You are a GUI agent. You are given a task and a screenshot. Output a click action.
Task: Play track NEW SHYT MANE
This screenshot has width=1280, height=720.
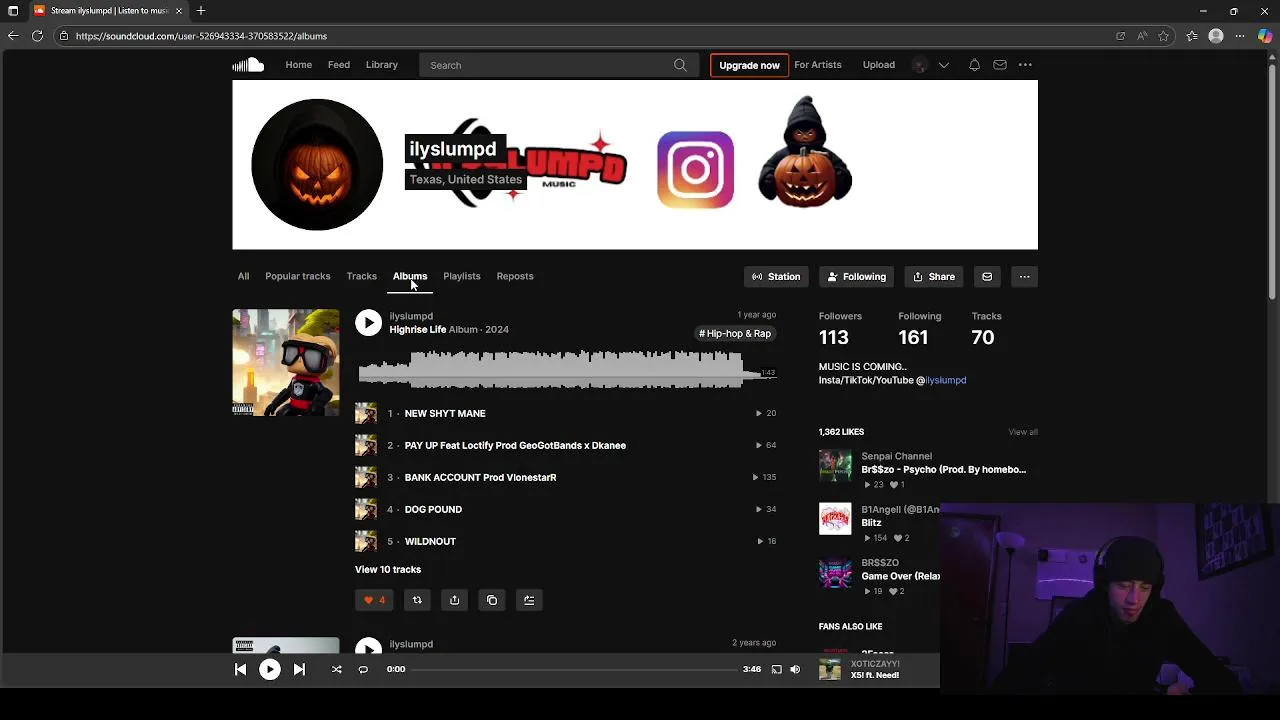click(445, 413)
